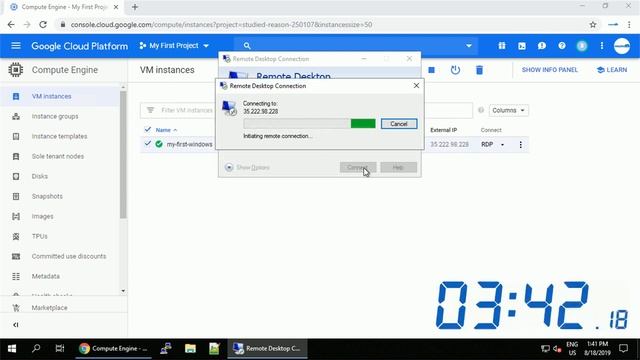Activate Cloud Shell icon in top bar
640x360 pixels.
[522, 46]
